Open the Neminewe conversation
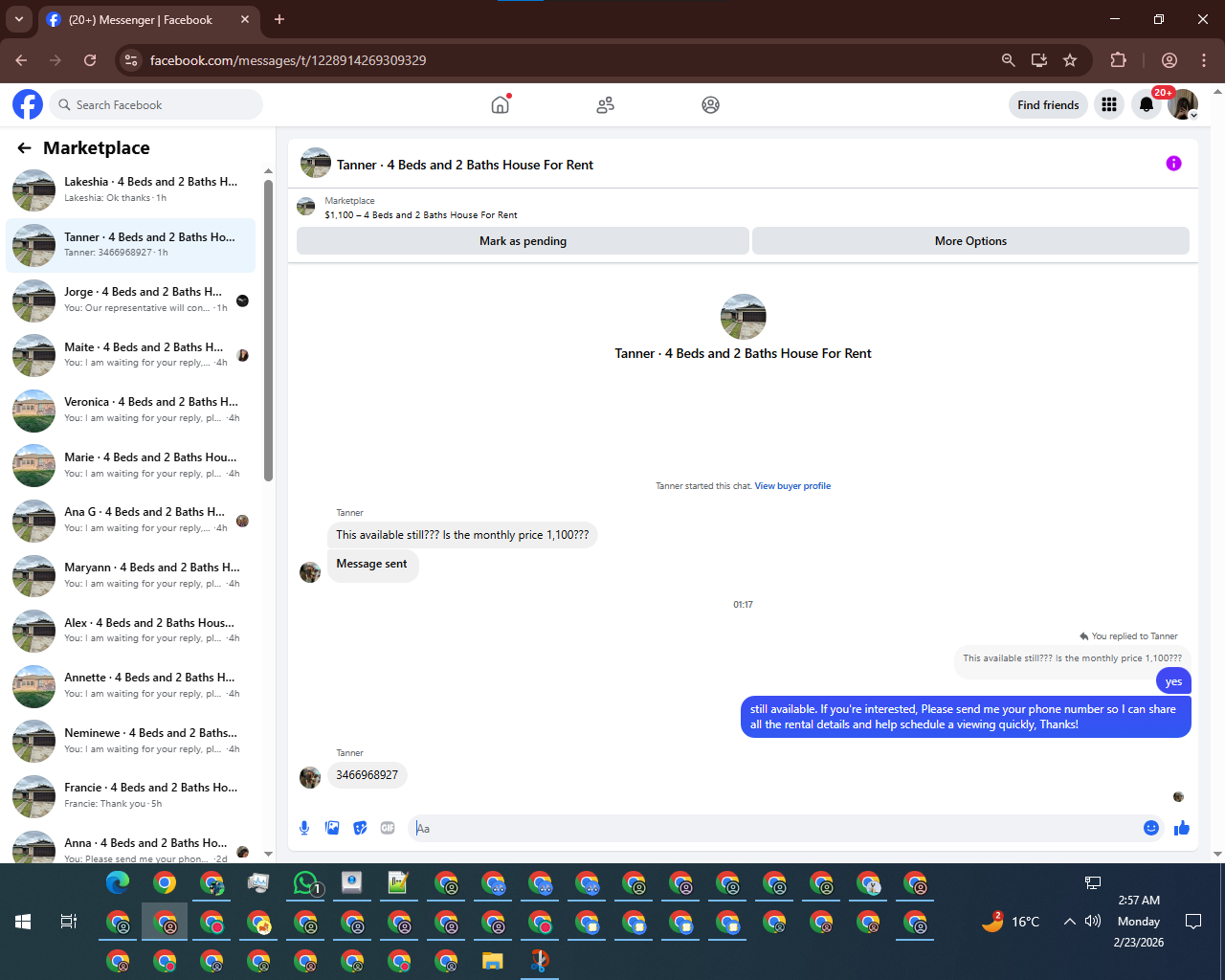1225x980 pixels. coord(131,741)
